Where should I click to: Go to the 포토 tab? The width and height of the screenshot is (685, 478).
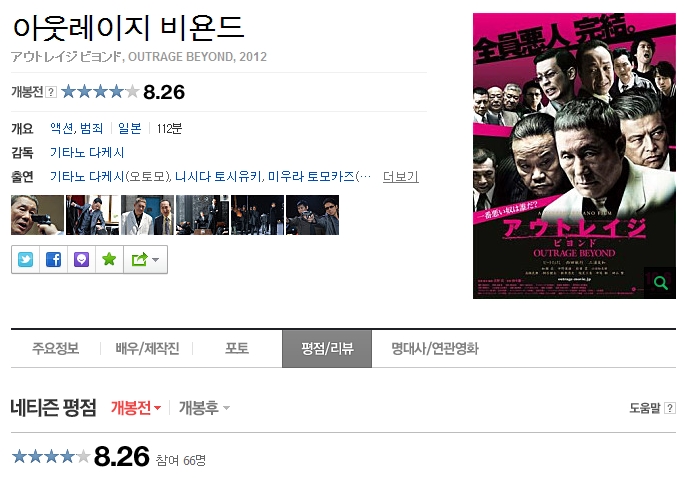[237, 349]
